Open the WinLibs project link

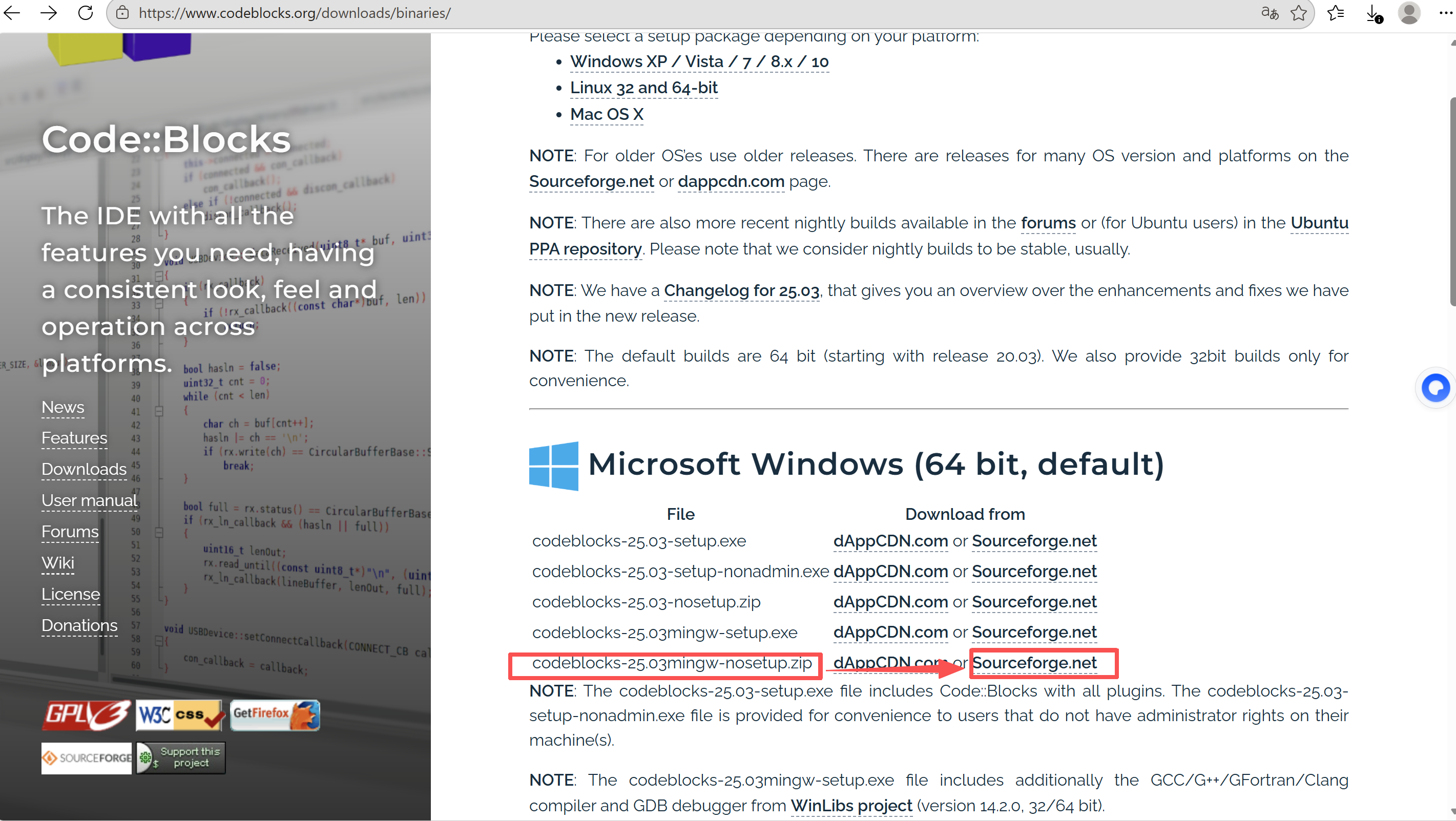pos(851,805)
